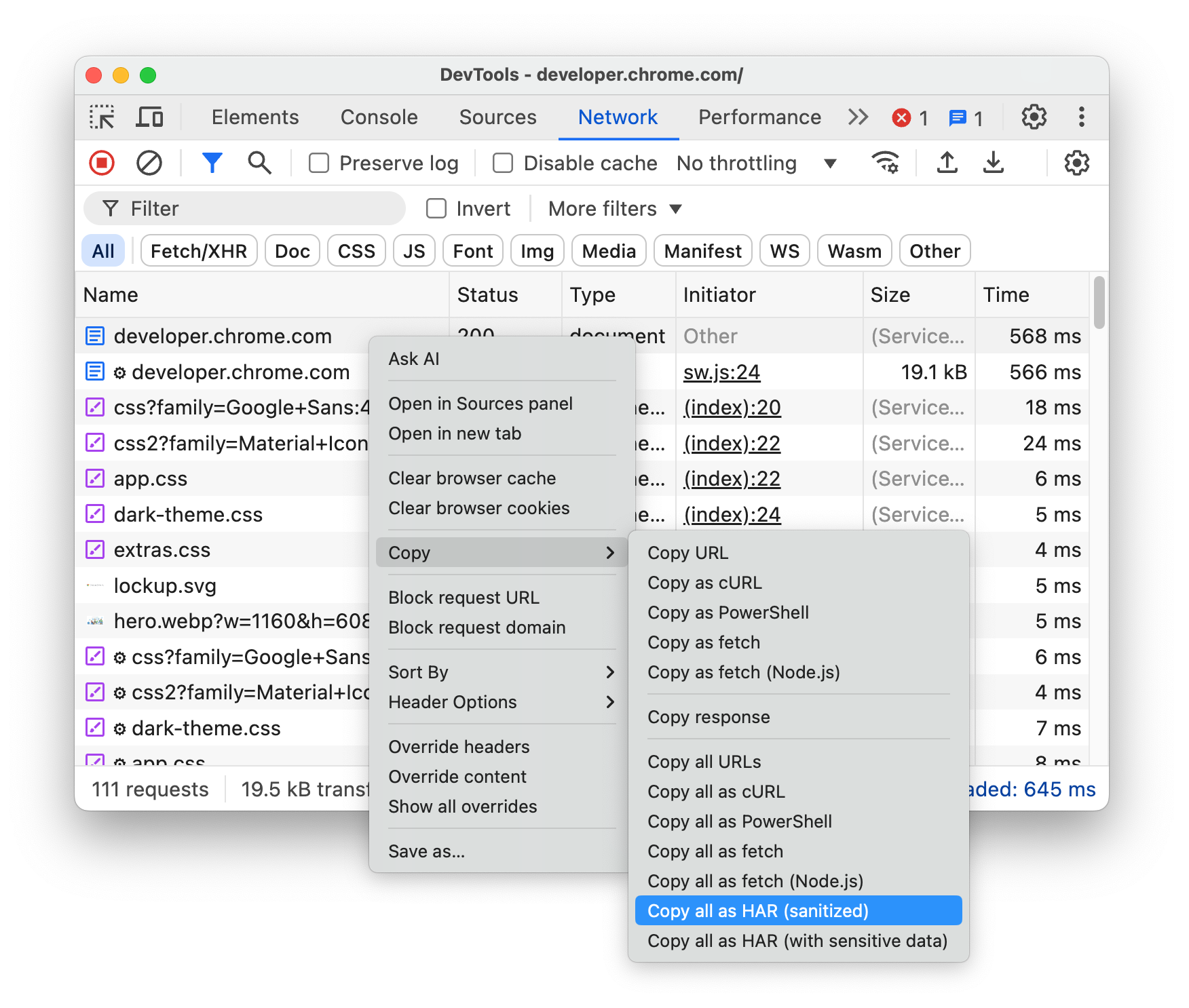Expand the More filters dropdown
This screenshot has width=1189, height=1008.
pyautogui.click(x=613, y=208)
